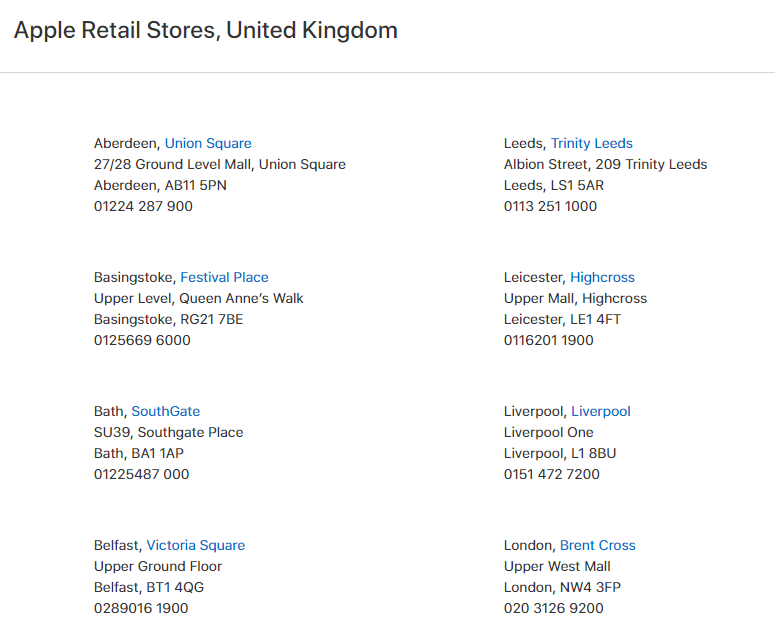Open the Union Square store link

[208, 143]
